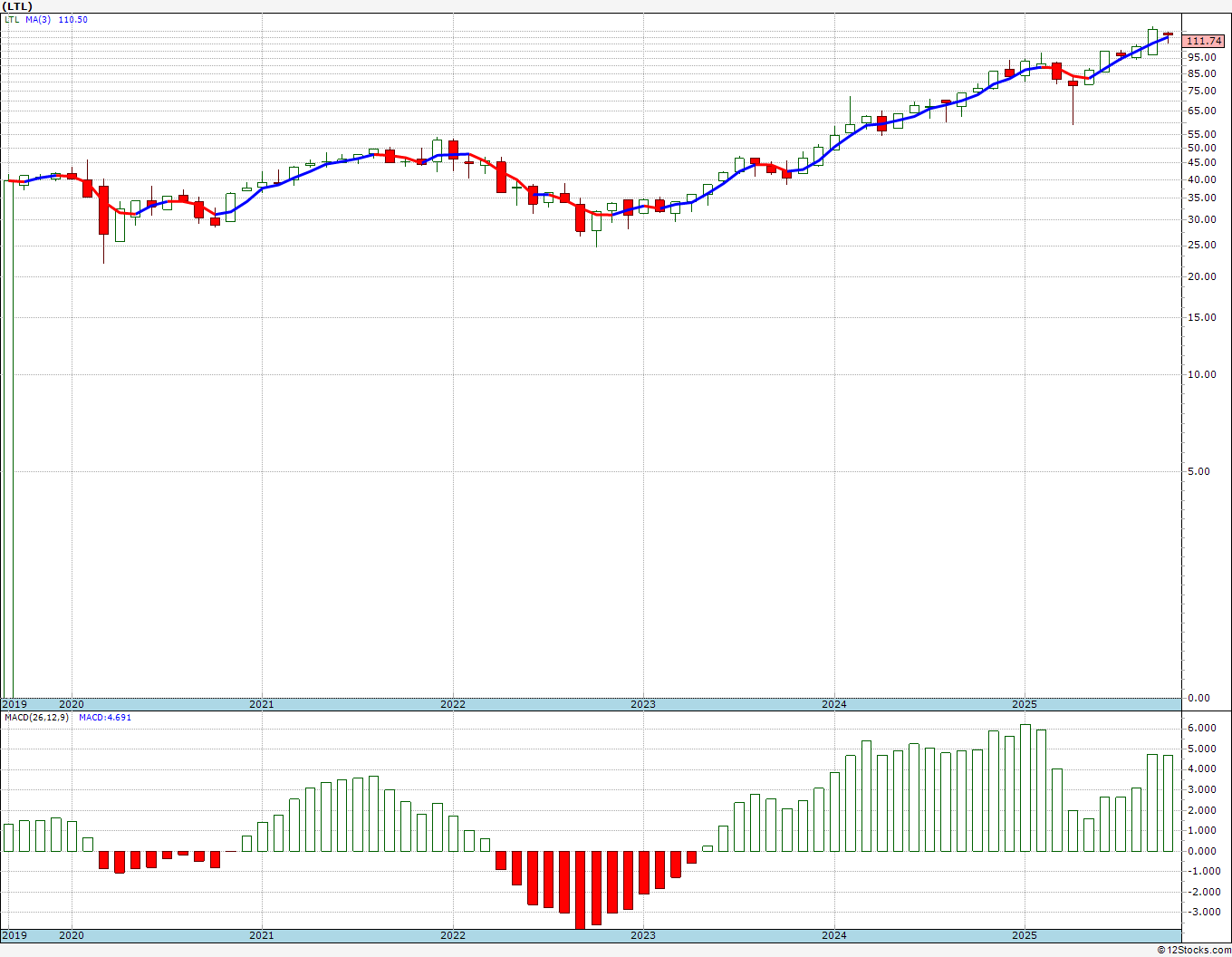Image resolution: width=1232 pixels, height=957 pixels.
Task: Click the 4.000 MACD axis label
Action: click(x=1200, y=768)
